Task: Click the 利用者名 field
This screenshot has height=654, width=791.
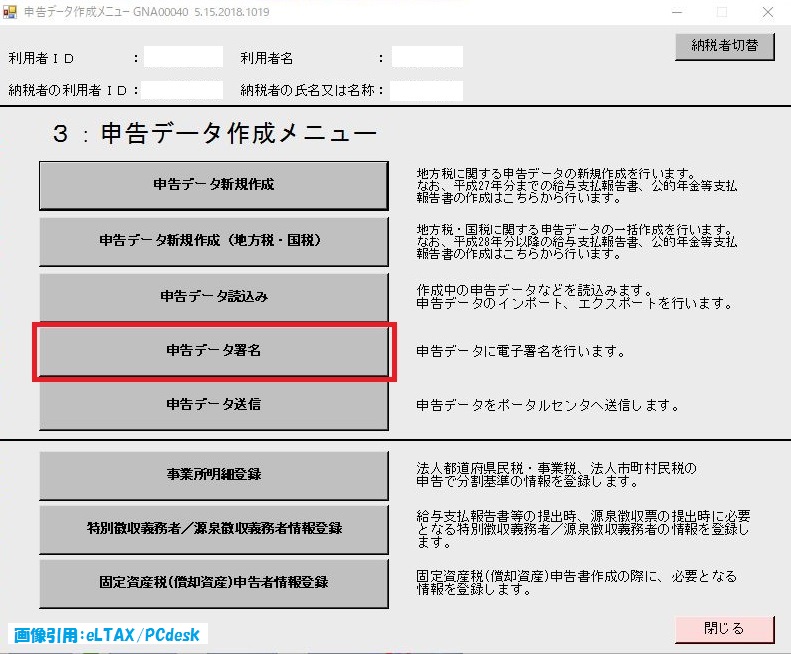Action: point(427,57)
